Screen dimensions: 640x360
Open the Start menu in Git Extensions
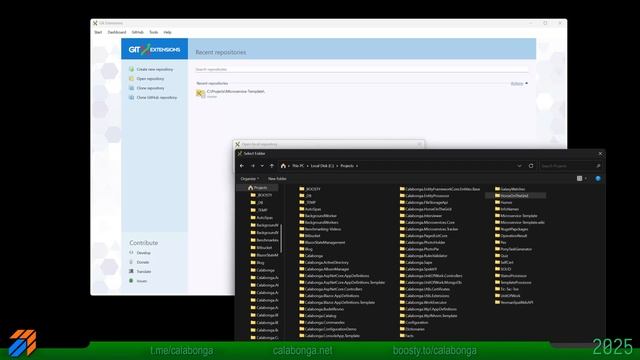98,32
